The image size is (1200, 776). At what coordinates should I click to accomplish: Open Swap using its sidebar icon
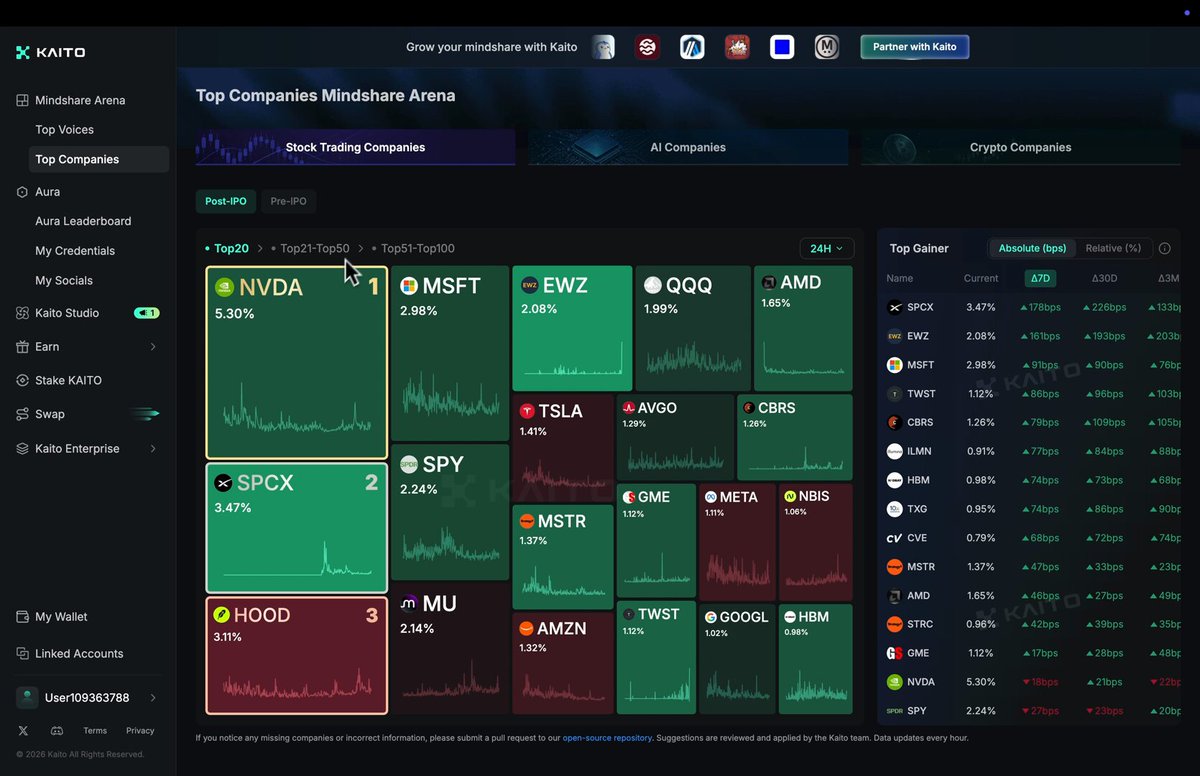click(x=22, y=414)
